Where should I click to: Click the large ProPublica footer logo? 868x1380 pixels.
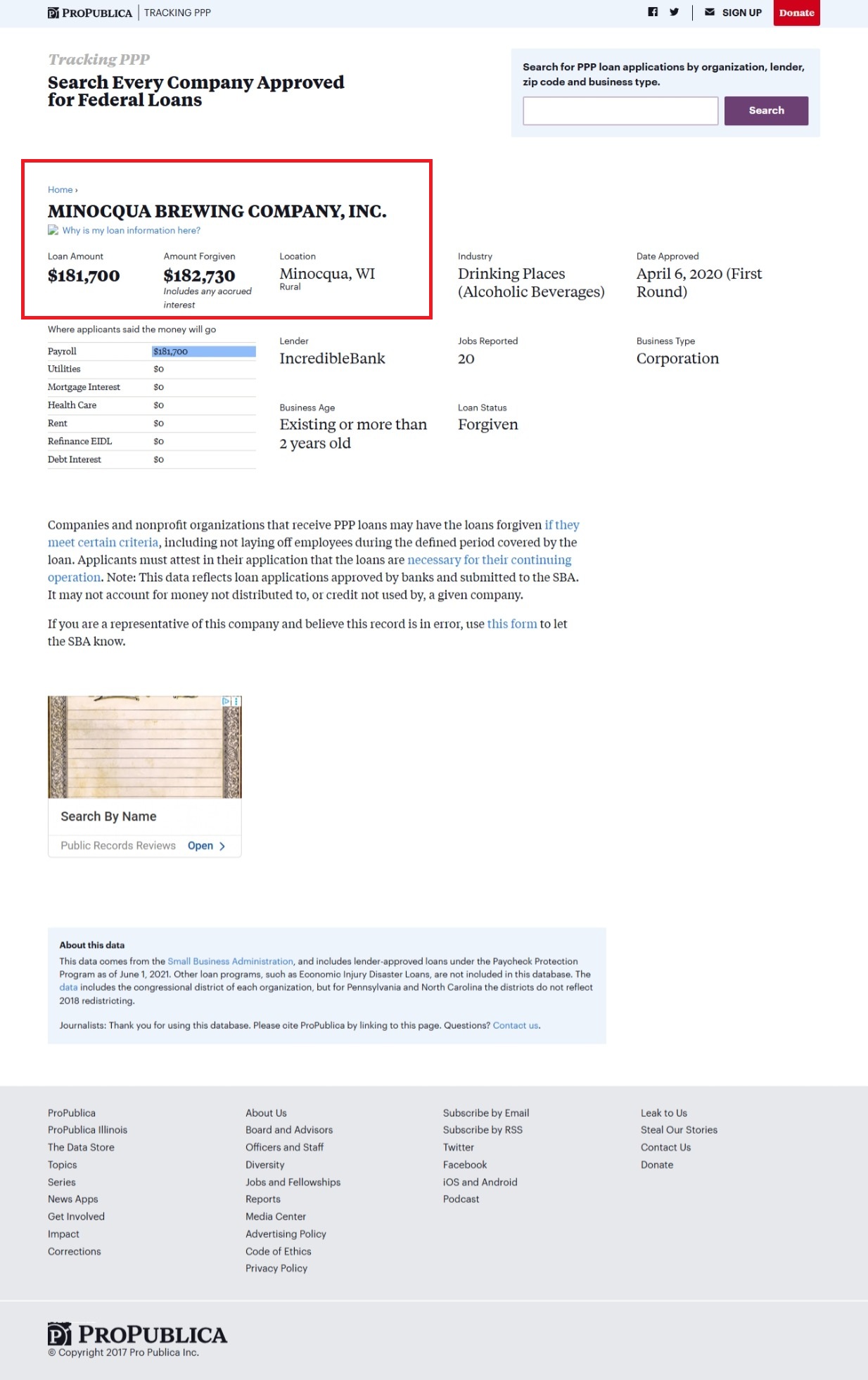(137, 1334)
